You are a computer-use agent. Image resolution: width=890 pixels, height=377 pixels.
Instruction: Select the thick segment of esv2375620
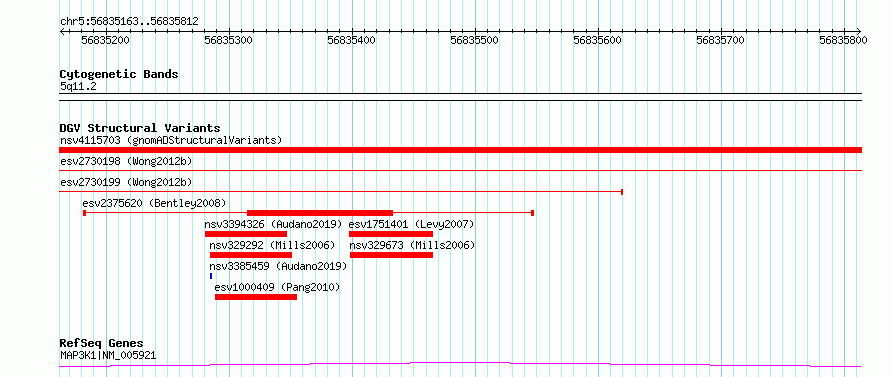coord(320,212)
